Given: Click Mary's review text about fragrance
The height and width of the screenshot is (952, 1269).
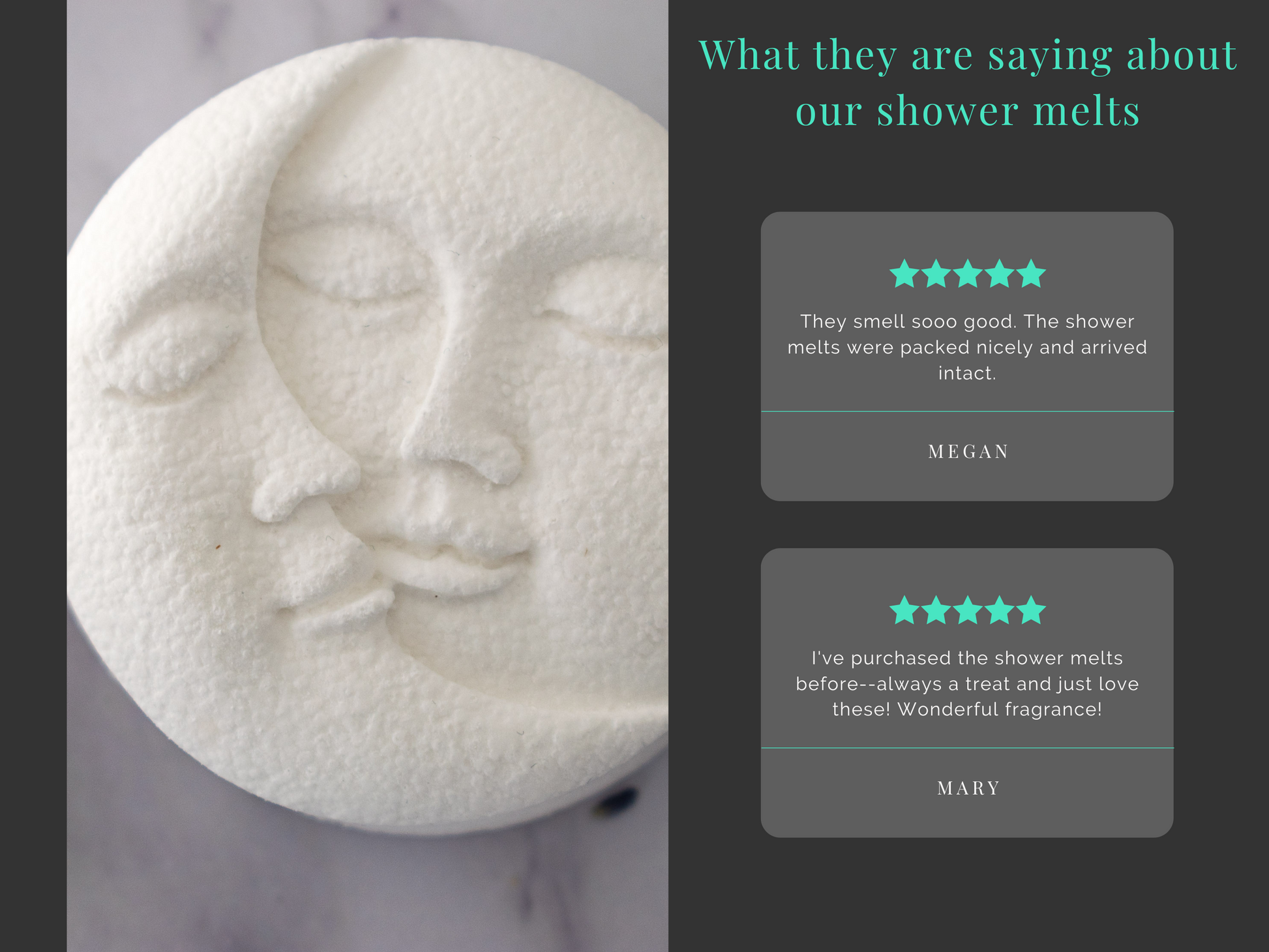Looking at the screenshot, I should [967, 683].
